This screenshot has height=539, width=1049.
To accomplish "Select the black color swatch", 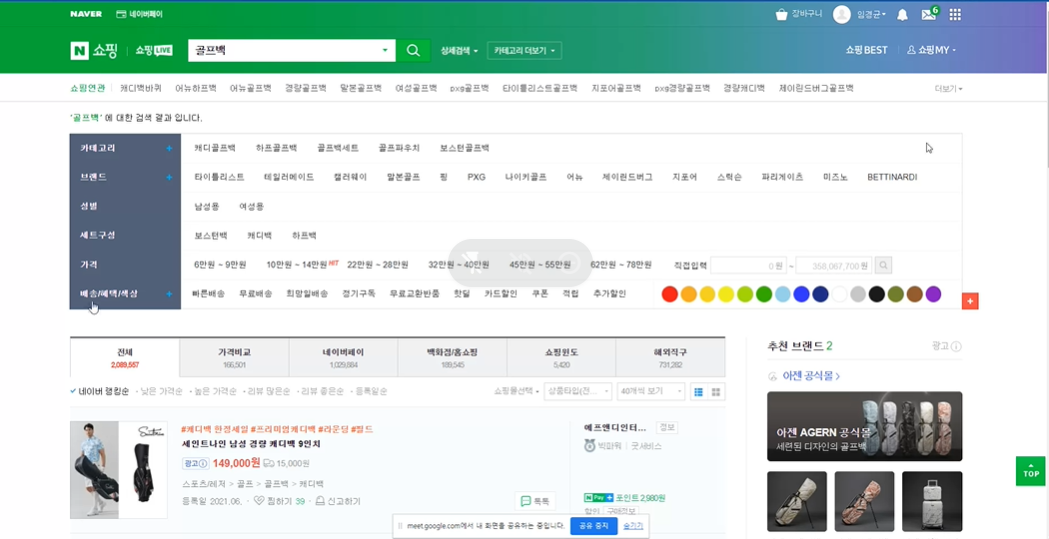I will 876,294.
